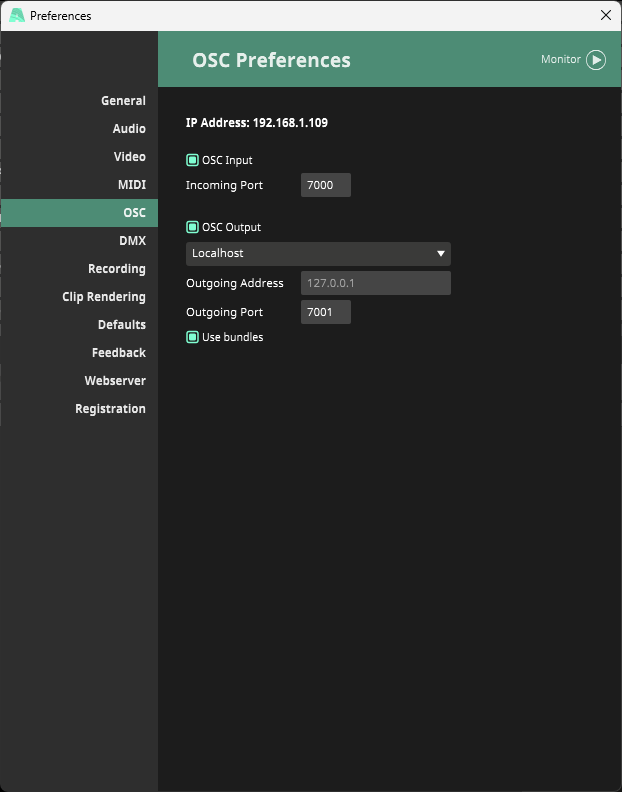The height and width of the screenshot is (792, 622).
Task: Show Recording preferences
Action: pos(79,269)
